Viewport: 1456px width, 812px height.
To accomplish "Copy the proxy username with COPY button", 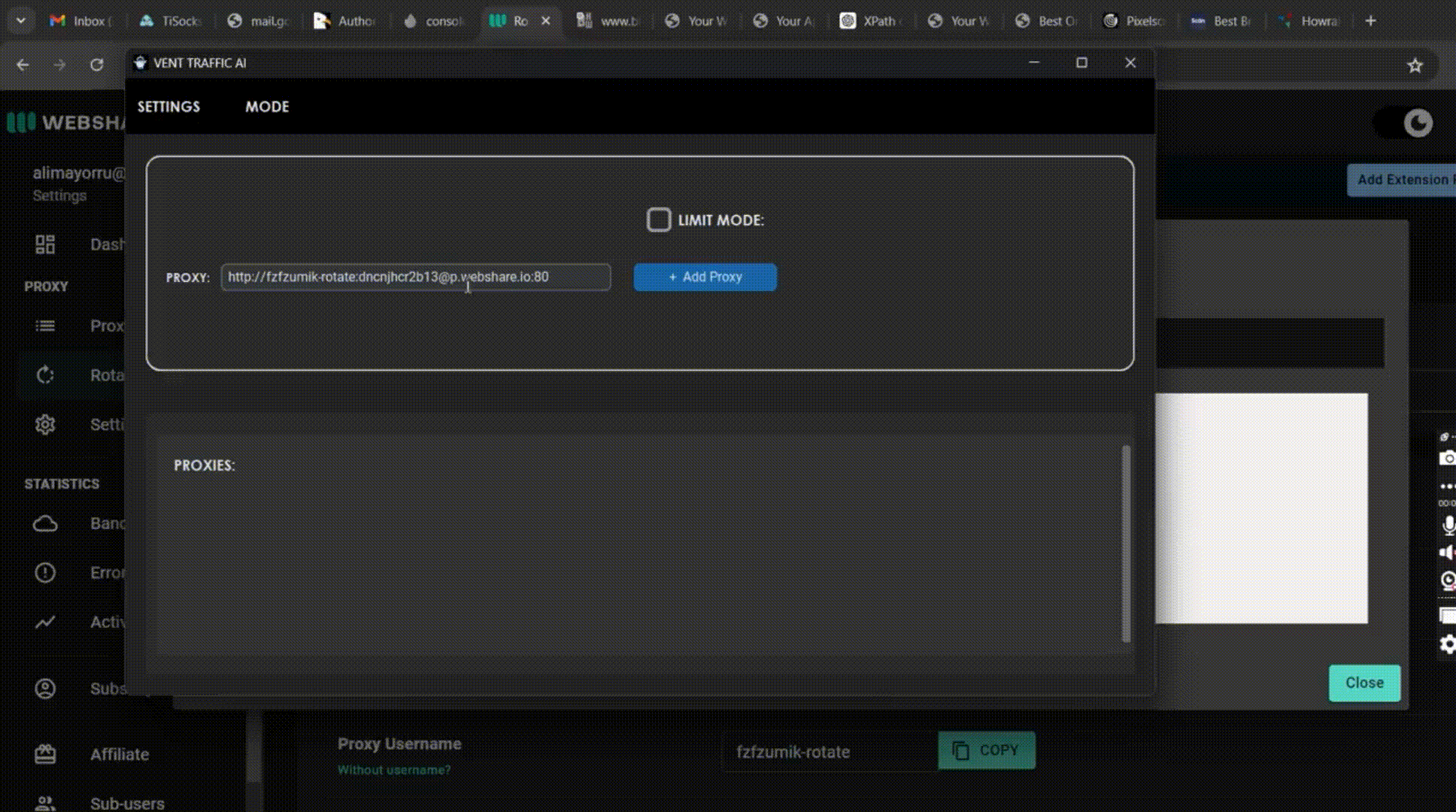I will [x=986, y=750].
